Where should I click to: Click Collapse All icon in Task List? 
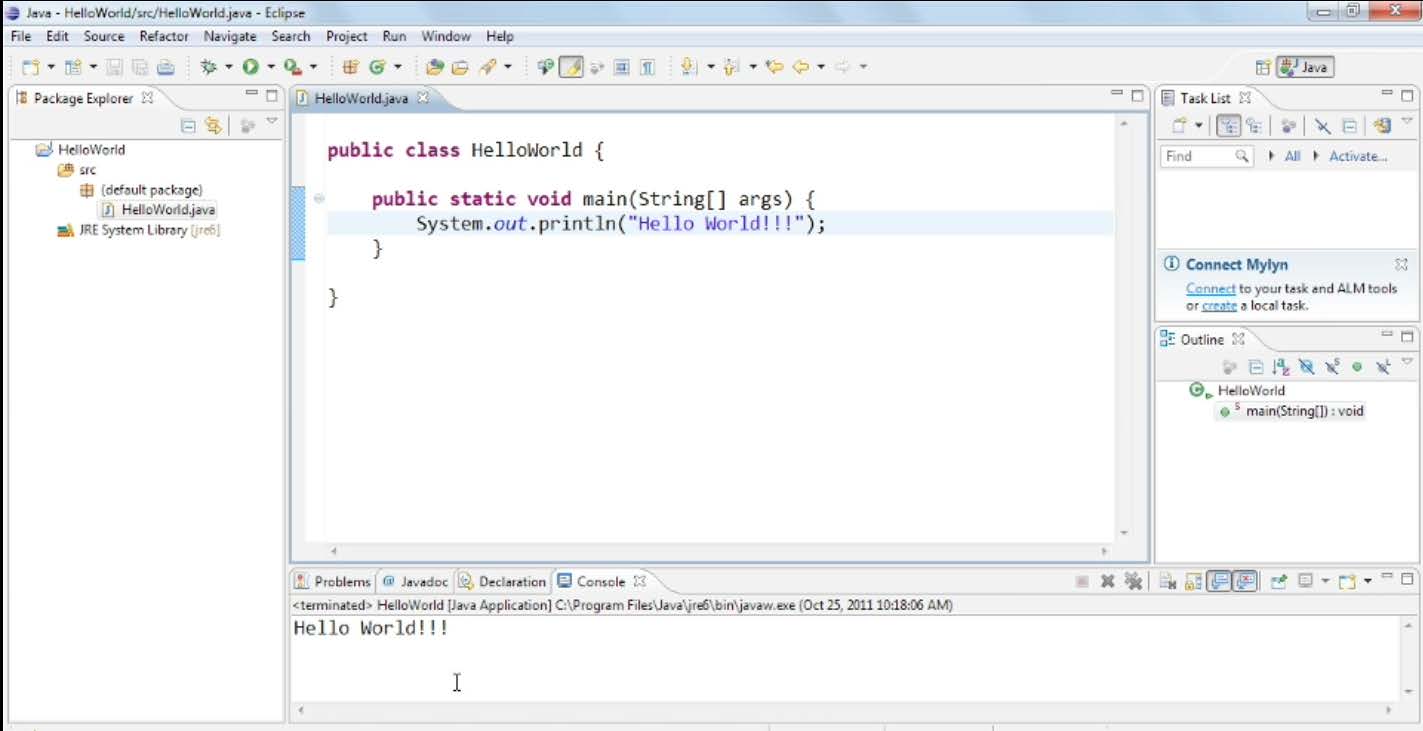click(x=1349, y=126)
